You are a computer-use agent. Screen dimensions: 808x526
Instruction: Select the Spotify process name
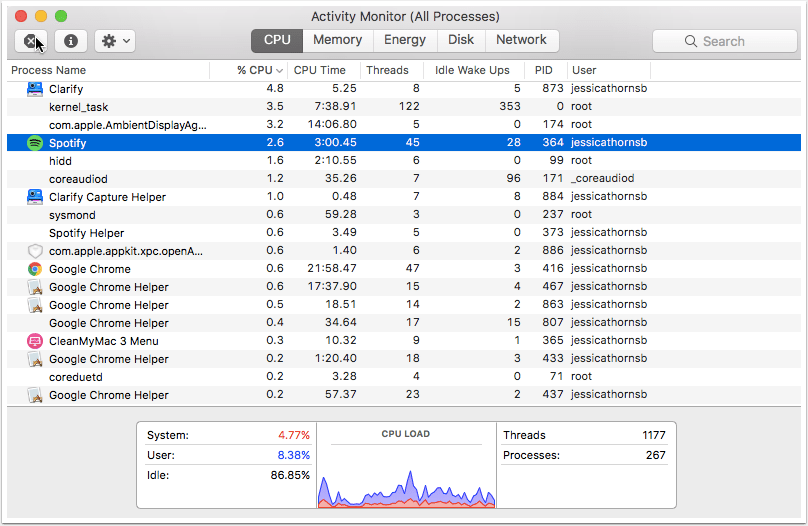(68, 143)
